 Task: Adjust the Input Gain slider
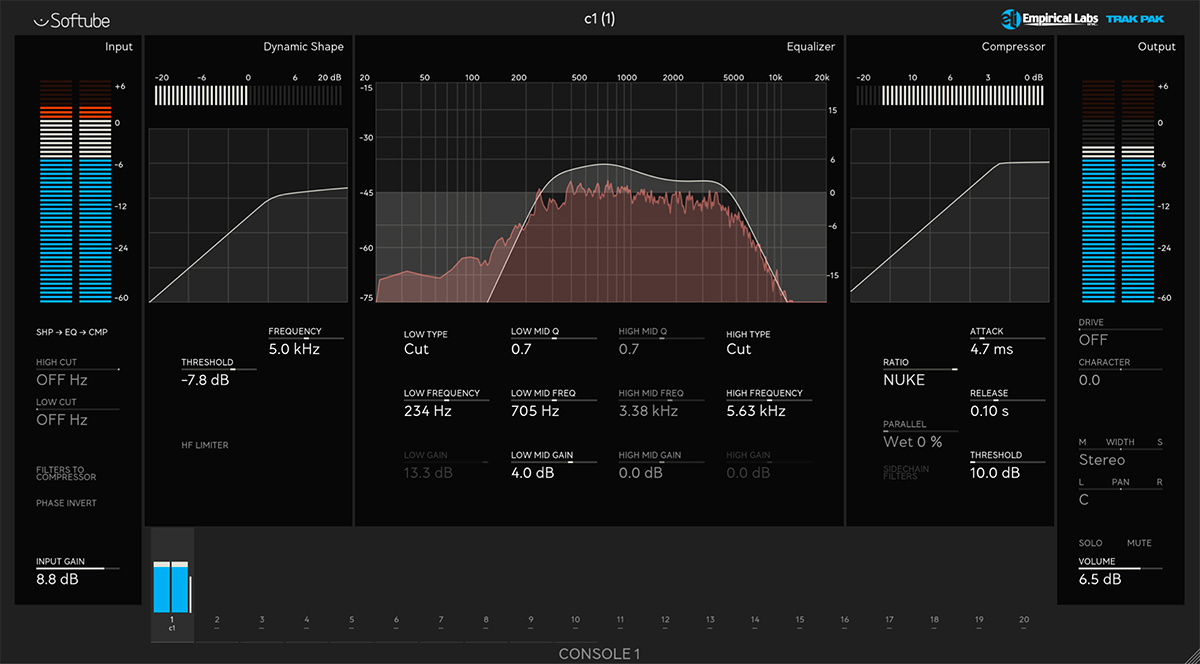pos(77,569)
